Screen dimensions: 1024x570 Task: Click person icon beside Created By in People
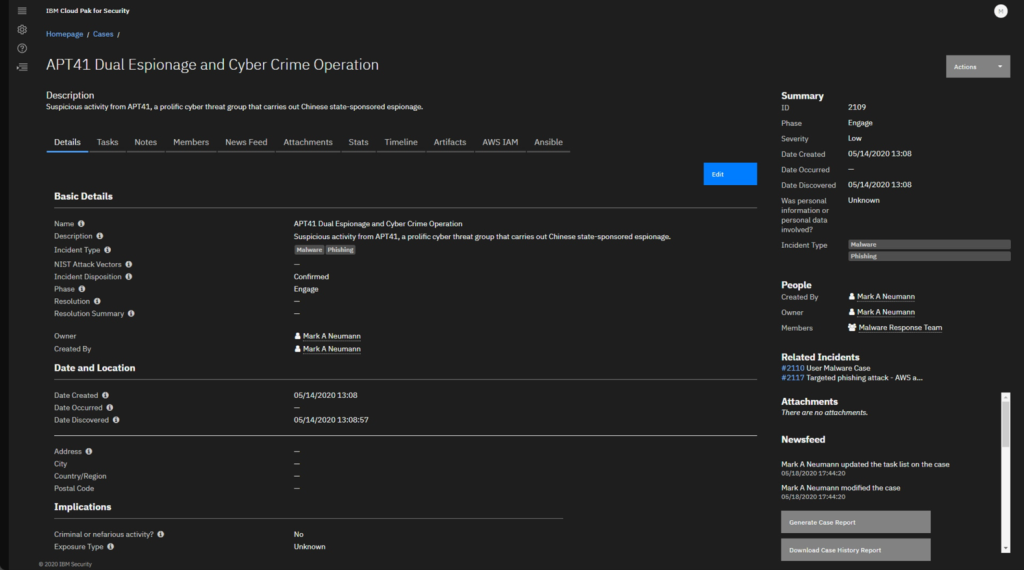852,296
